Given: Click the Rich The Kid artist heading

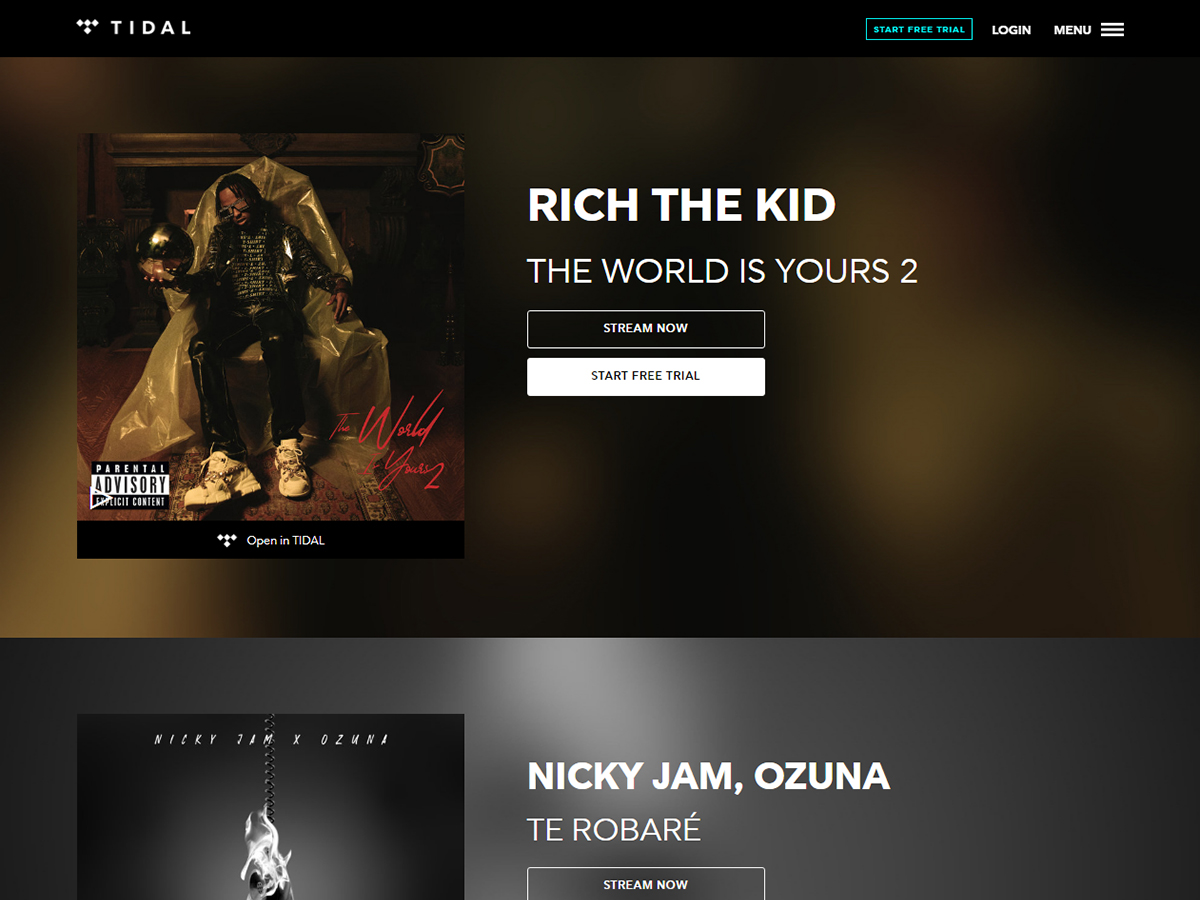Looking at the screenshot, I should click(681, 205).
